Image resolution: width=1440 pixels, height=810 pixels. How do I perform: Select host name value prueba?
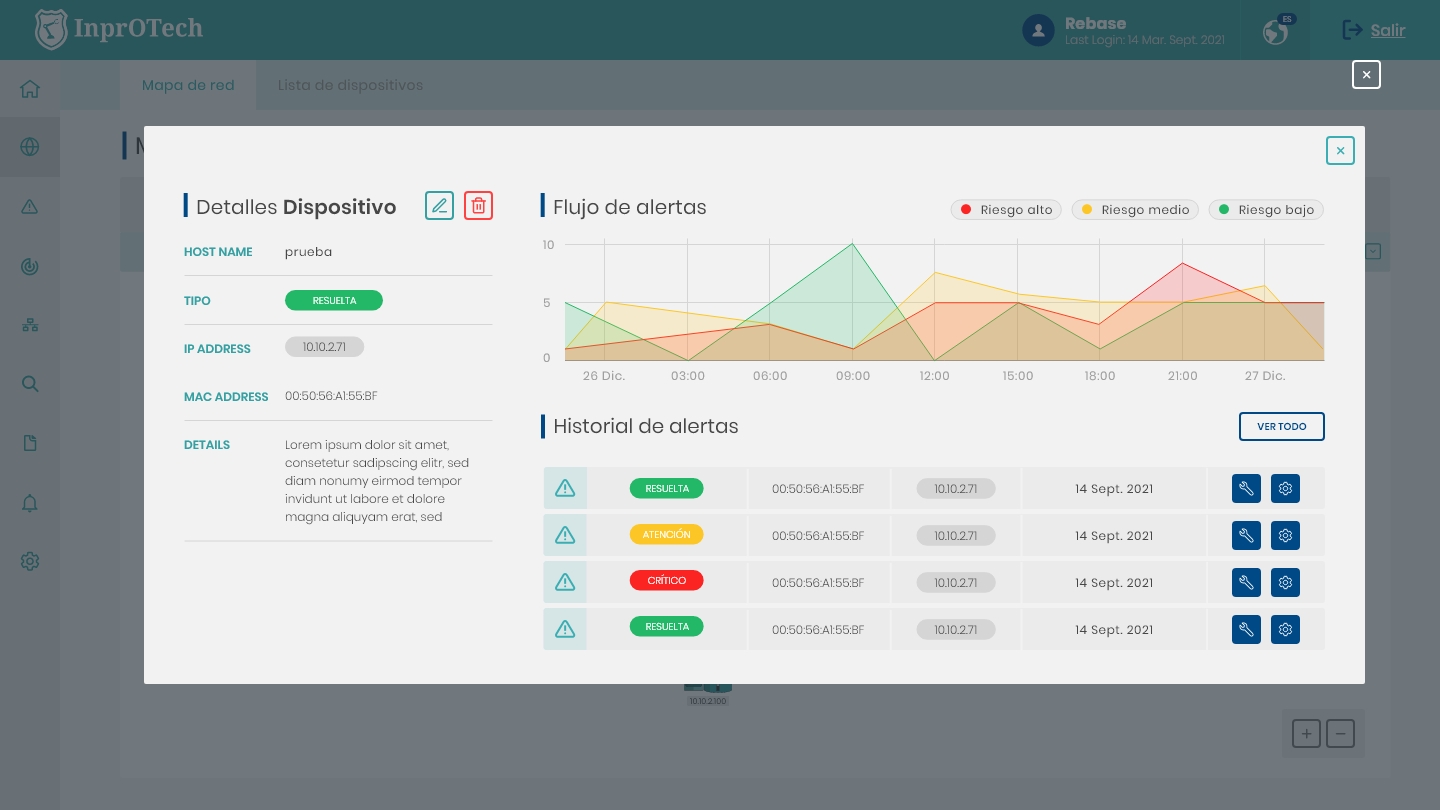click(x=308, y=252)
